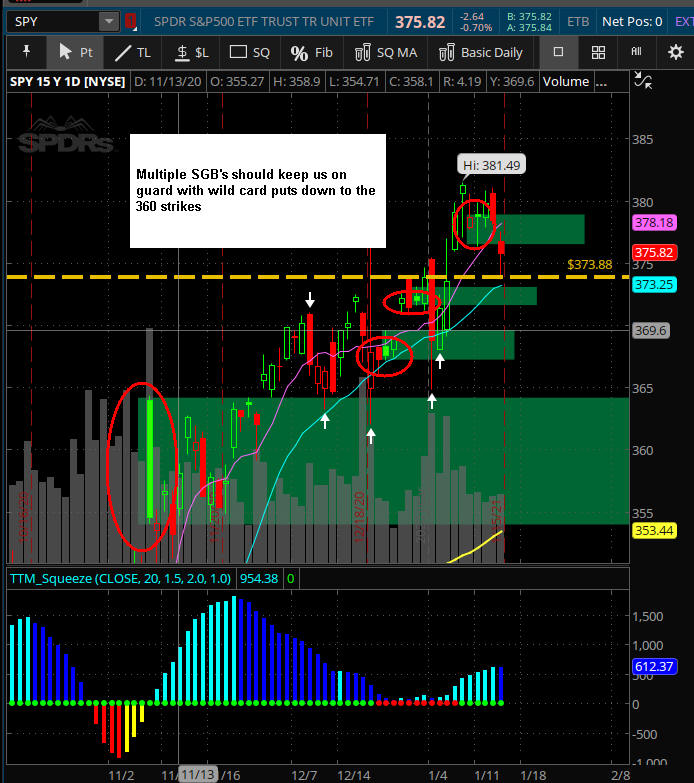Image resolution: width=694 pixels, height=783 pixels.
Task: Click the magenta 378.18 price axis tag
Action: point(654,222)
